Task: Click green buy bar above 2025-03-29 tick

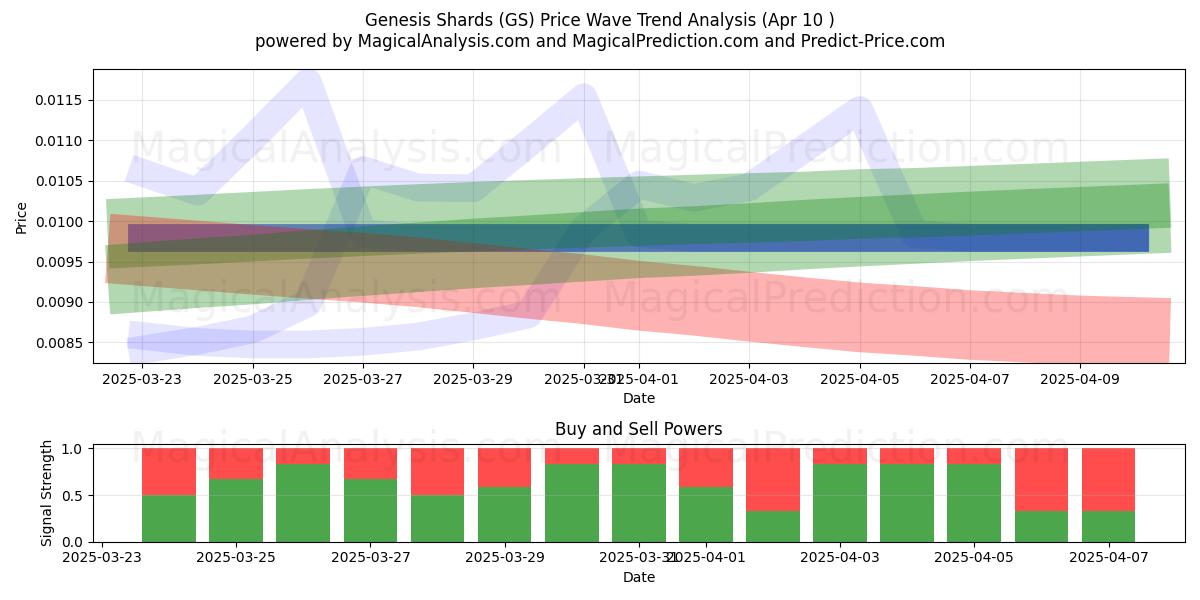Action: tap(504, 515)
